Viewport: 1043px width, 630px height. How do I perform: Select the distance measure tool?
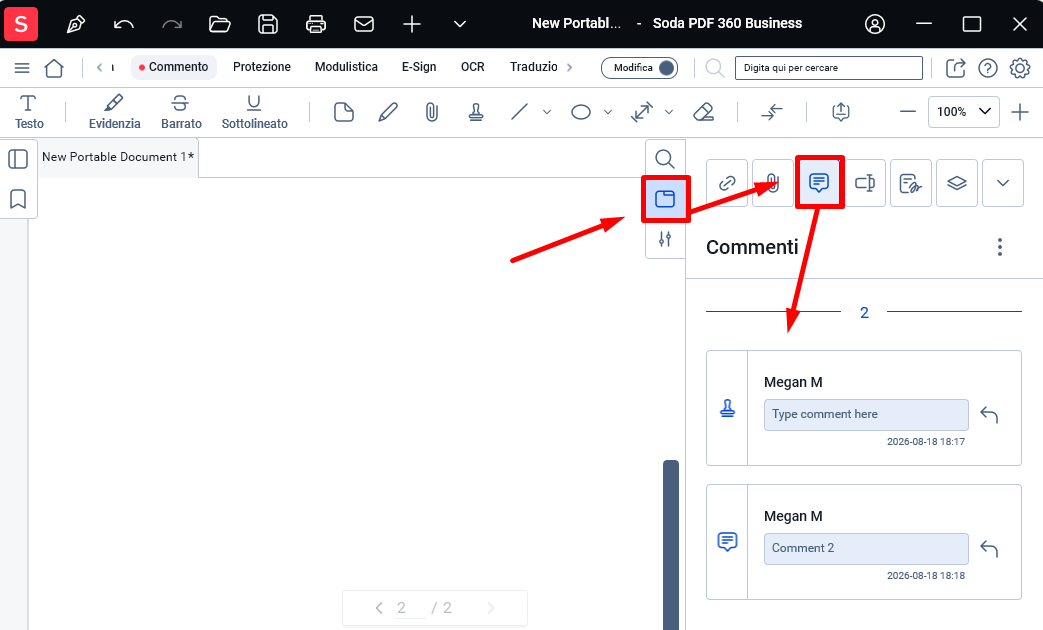pyautogui.click(x=642, y=112)
